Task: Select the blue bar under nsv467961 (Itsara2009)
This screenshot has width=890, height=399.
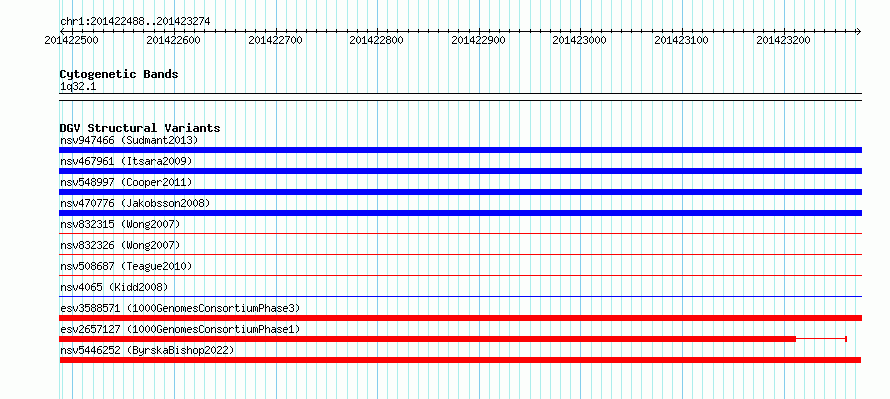Action: pos(460,171)
